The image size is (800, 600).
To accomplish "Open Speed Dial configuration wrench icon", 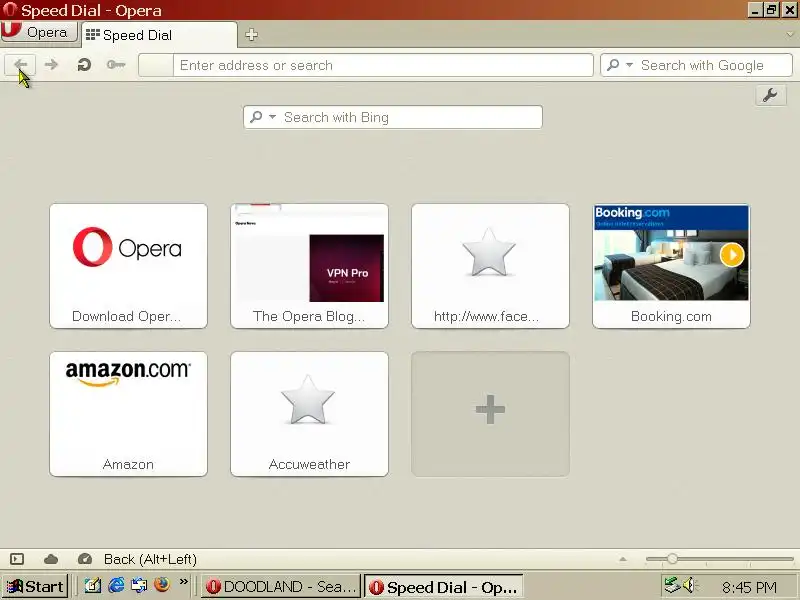I will tap(770, 95).
